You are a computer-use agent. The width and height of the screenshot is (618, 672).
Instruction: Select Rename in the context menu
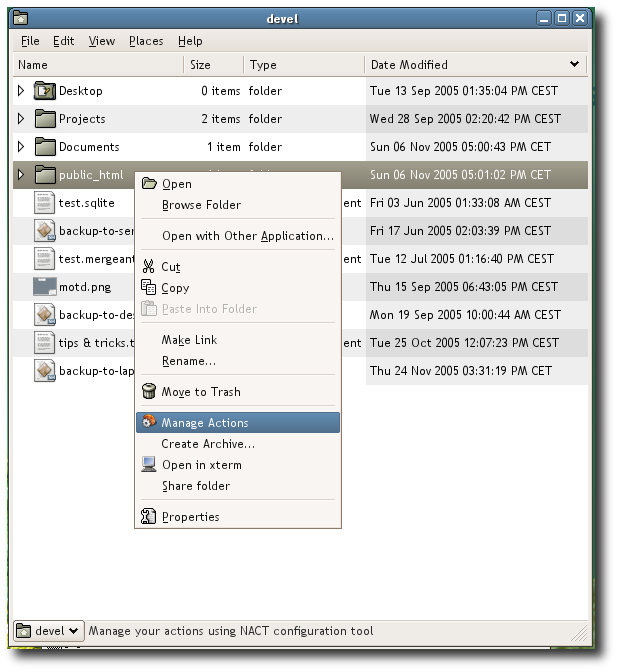pyautogui.click(x=238, y=361)
